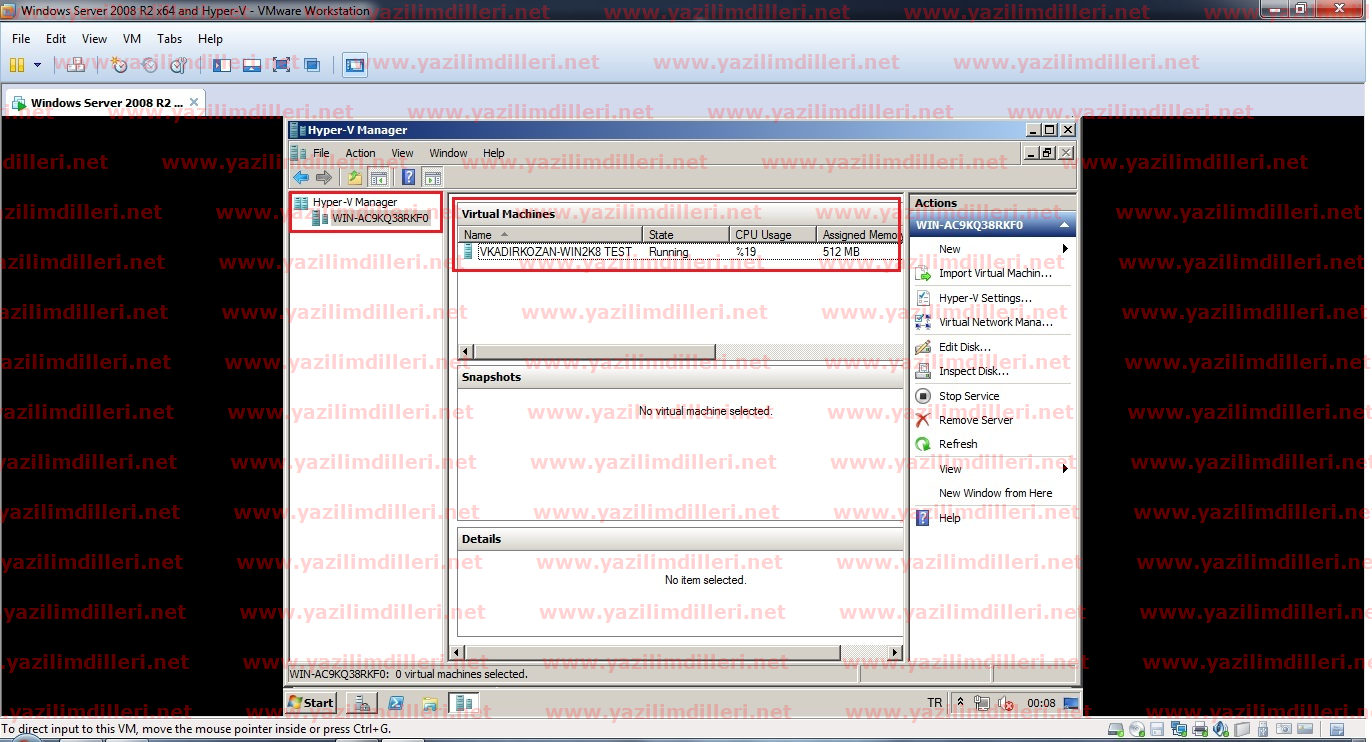
Task: Expand the New submenu in Actions
Action: [x=1064, y=249]
